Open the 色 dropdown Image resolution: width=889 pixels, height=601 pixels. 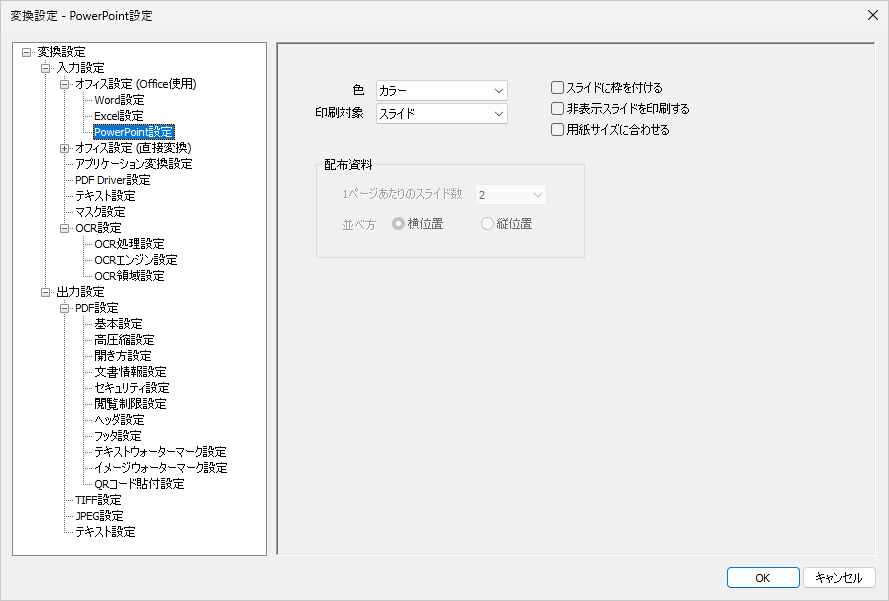coord(497,89)
